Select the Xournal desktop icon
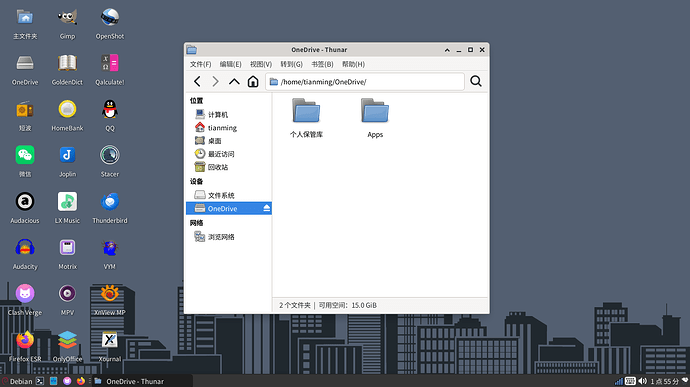 pos(110,346)
